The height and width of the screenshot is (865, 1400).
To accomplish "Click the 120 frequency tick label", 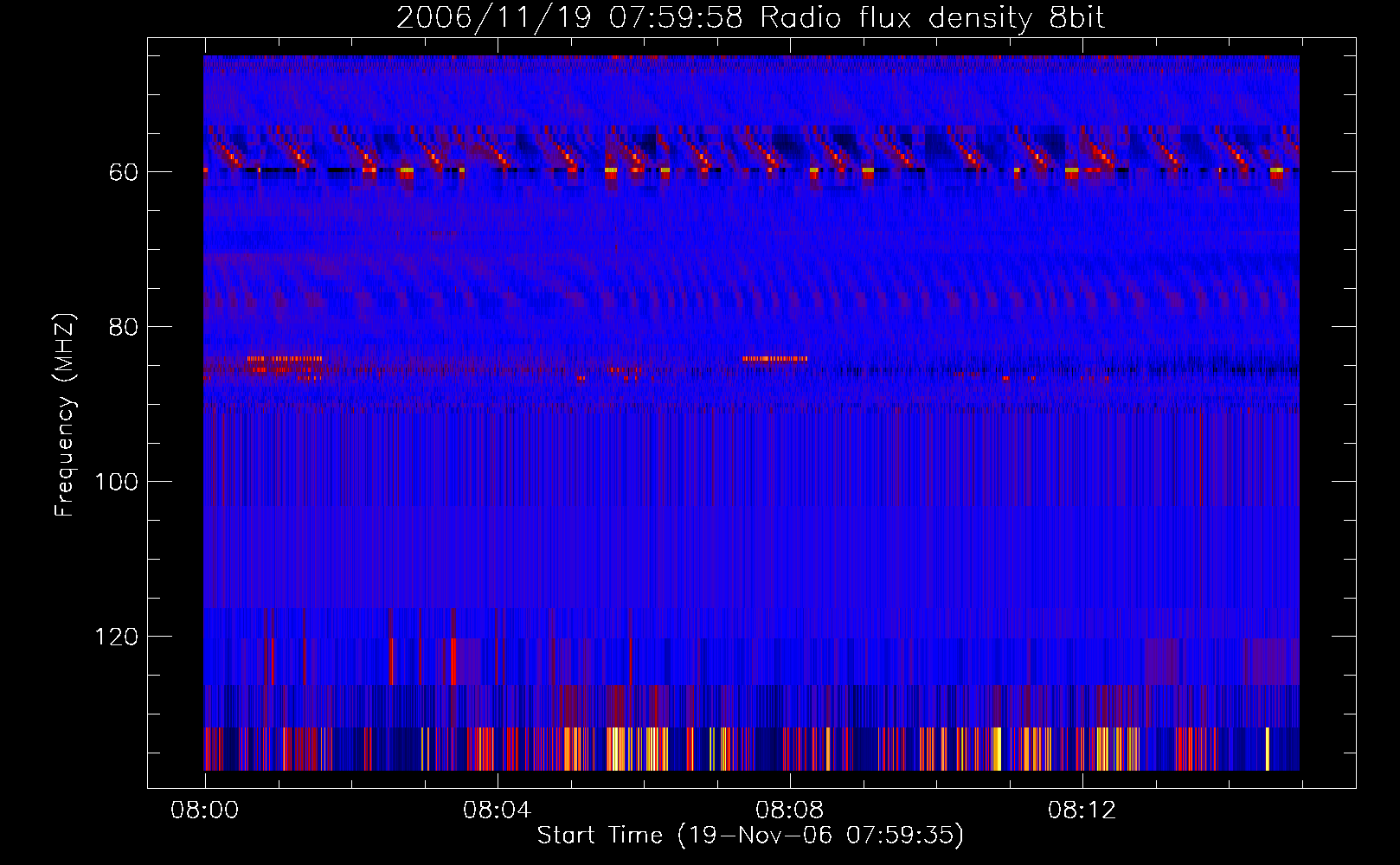I will pyautogui.click(x=116, y=637).
